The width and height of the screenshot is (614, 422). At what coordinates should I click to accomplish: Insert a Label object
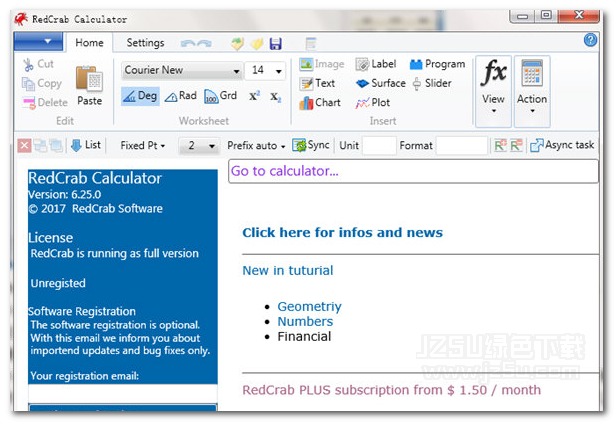point(376,64)
